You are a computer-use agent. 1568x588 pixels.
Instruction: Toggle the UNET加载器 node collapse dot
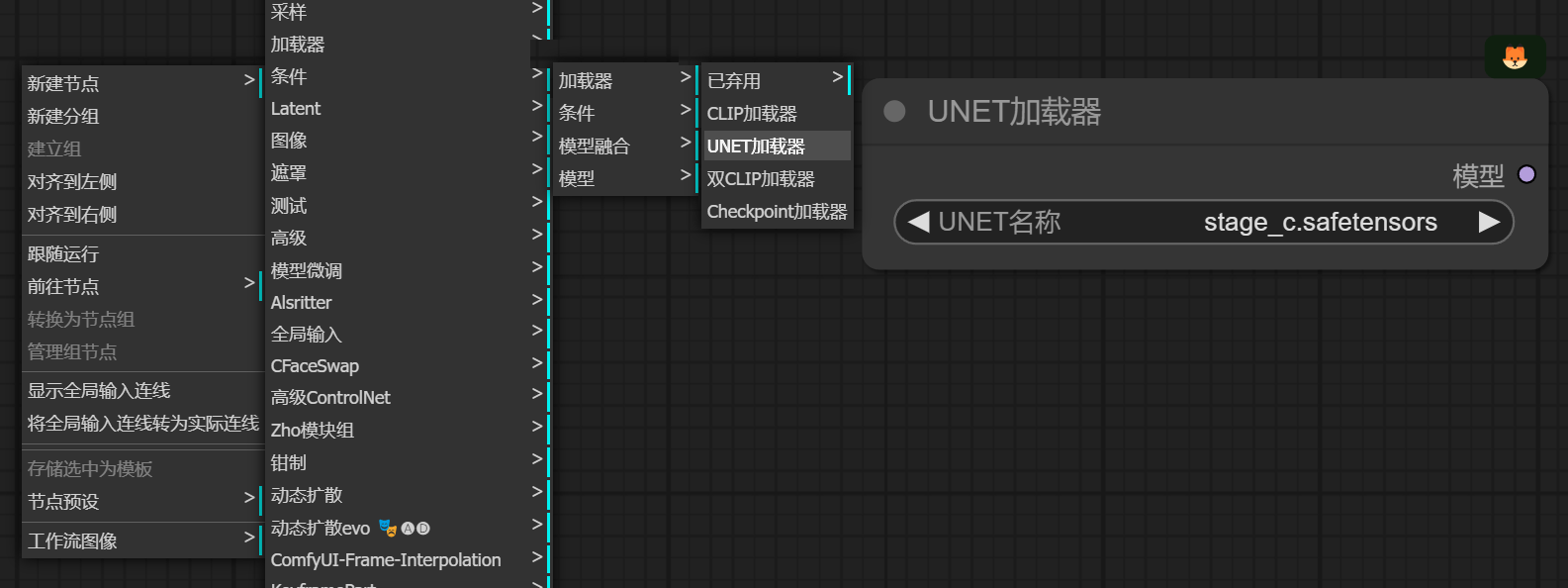point(894,111)
